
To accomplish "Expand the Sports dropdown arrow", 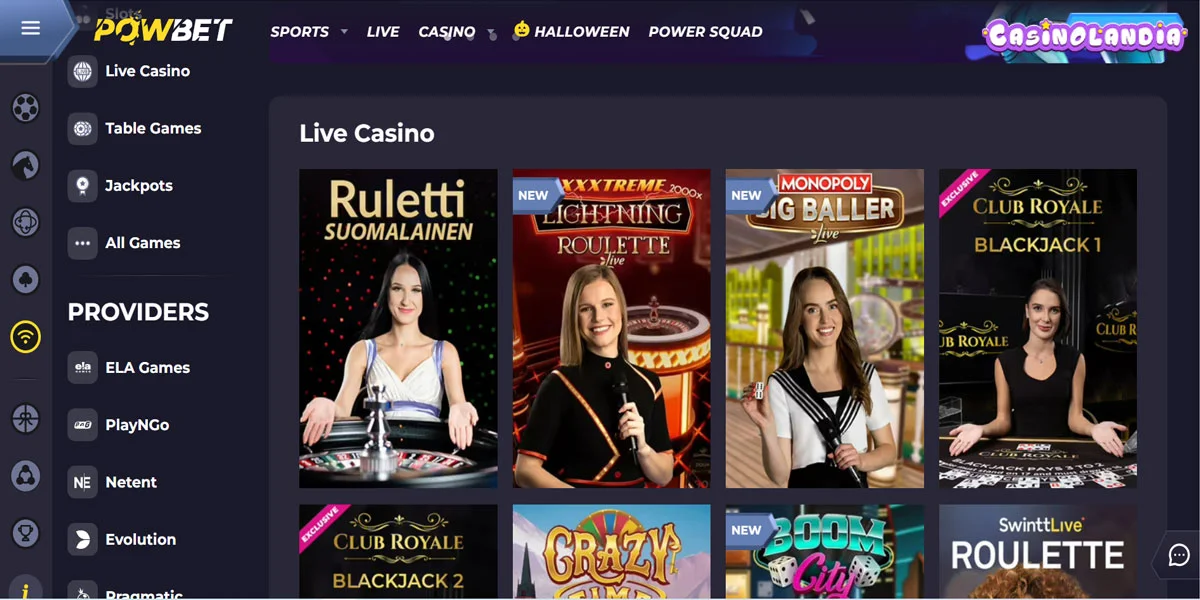I will pyautogui.click(x=344, y=32).
